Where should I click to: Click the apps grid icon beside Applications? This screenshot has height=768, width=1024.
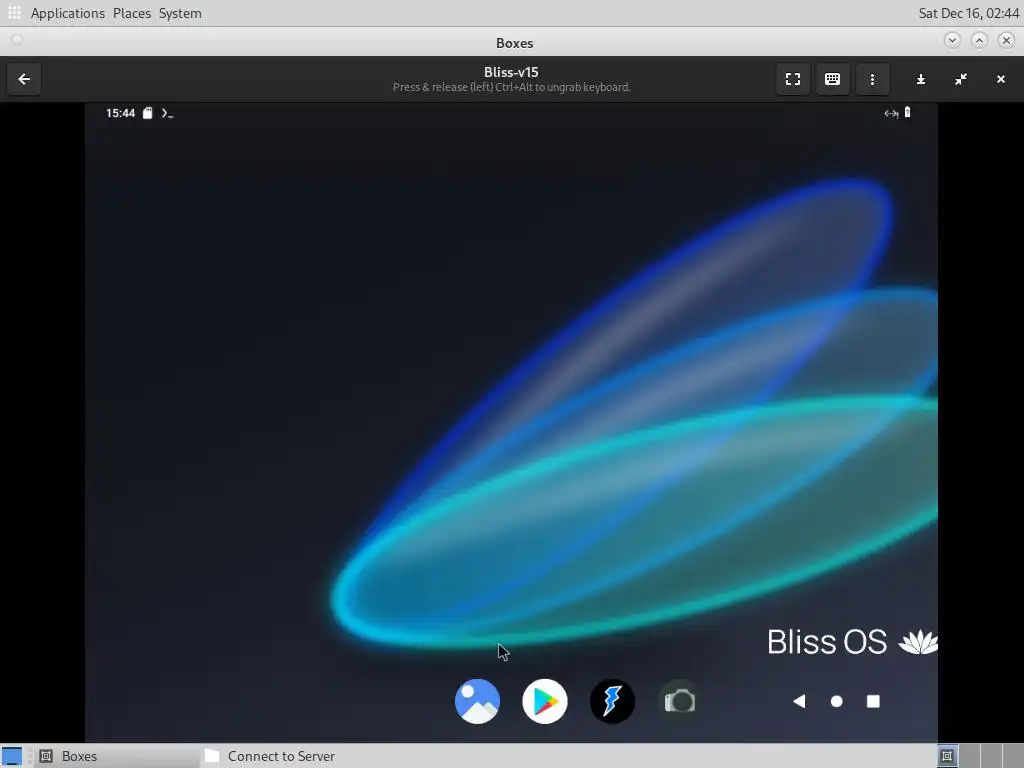[14, 12]
